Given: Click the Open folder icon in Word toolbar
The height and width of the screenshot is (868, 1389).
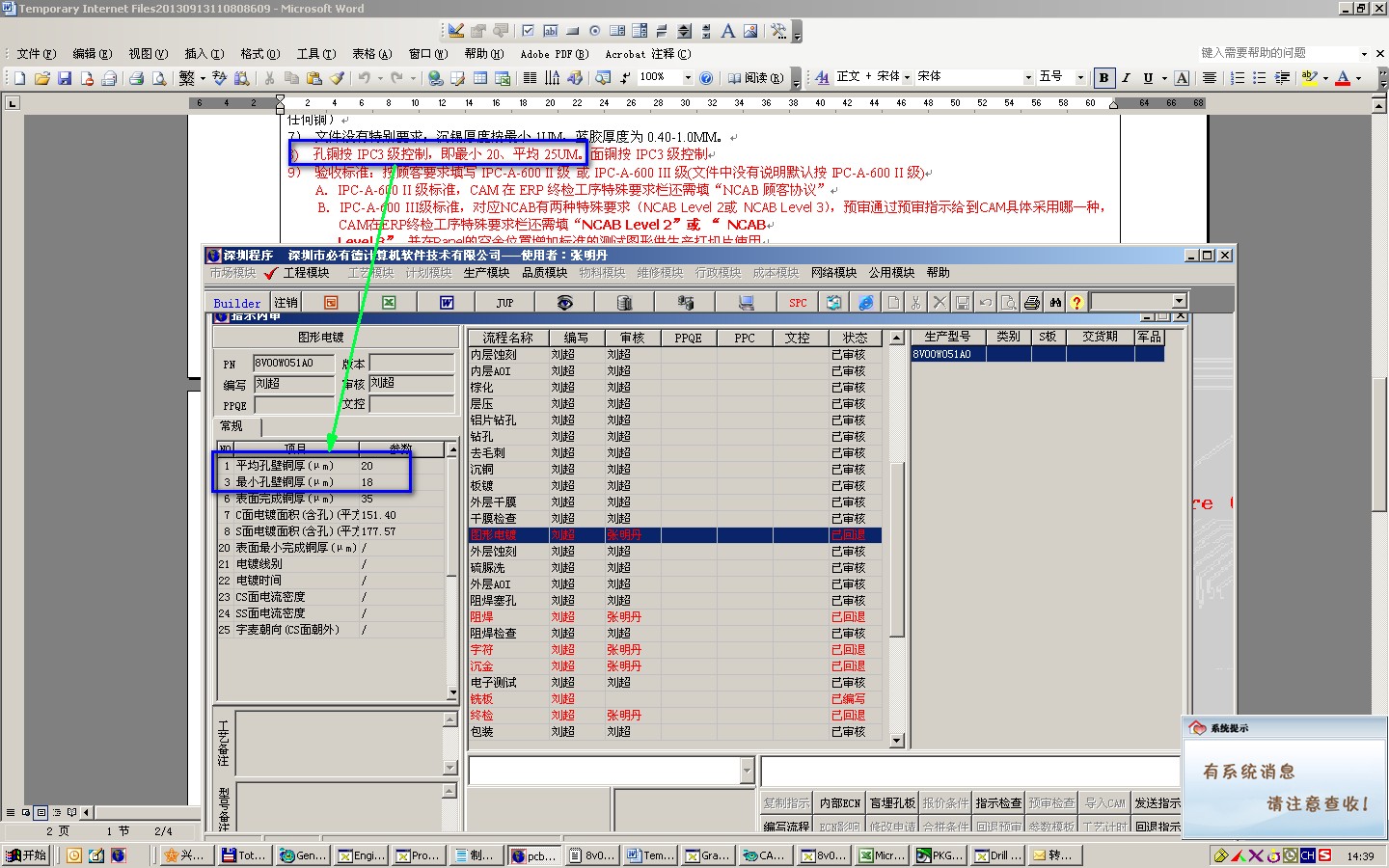Looking at the screenshot, I should click(41, 78).
